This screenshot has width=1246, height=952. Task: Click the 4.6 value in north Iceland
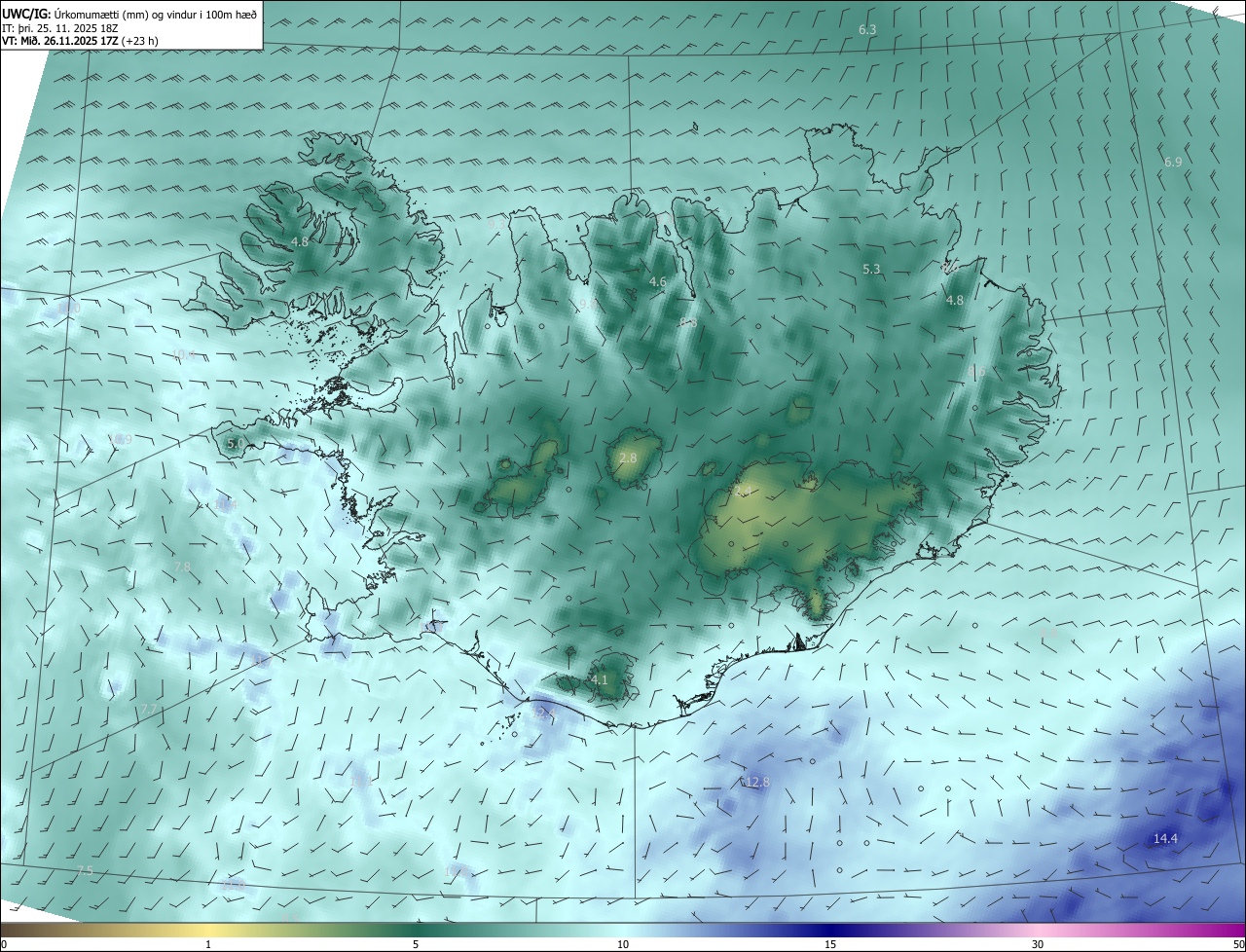point(658,282)
